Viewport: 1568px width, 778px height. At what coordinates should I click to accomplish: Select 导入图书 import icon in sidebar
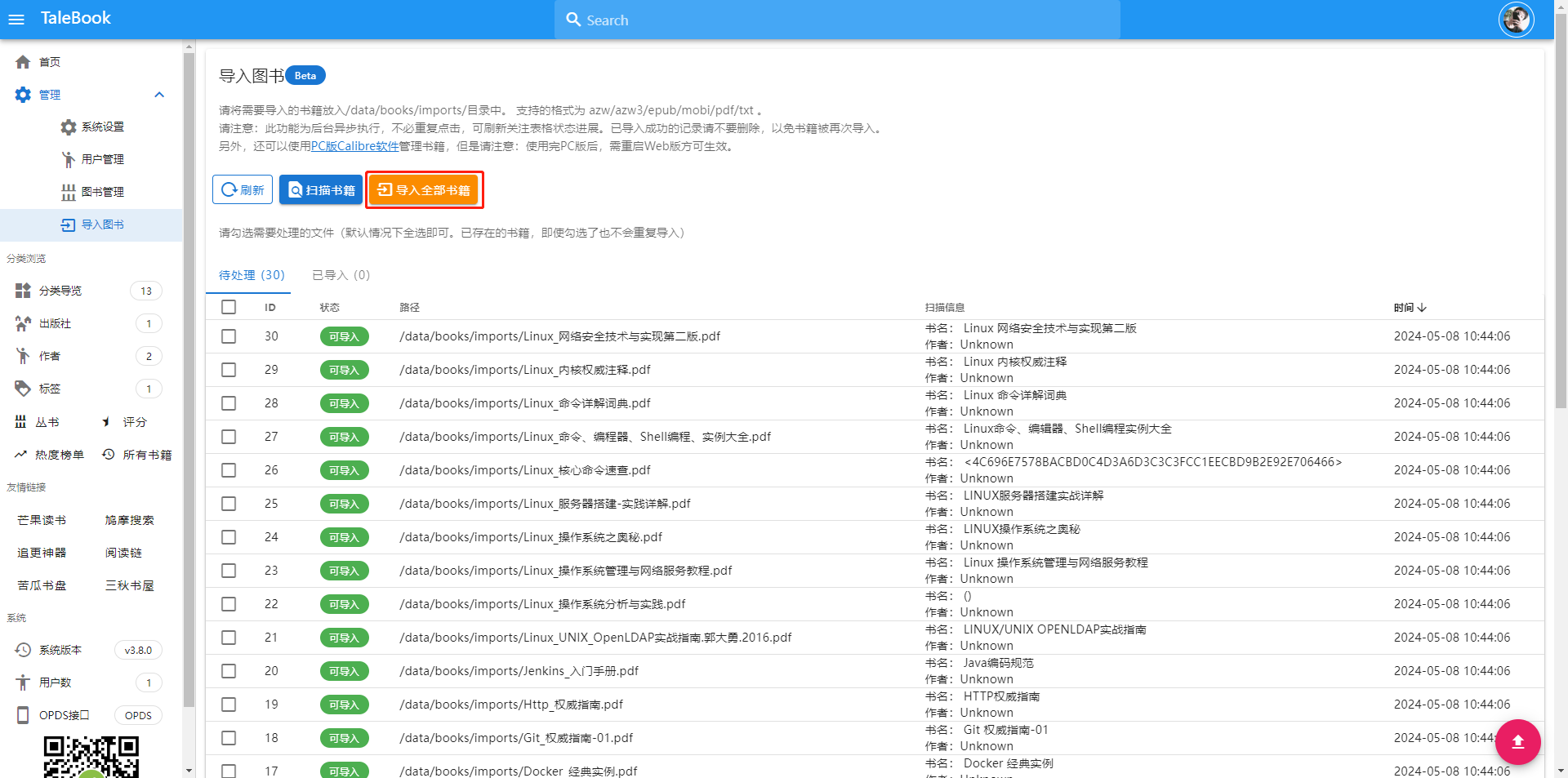click(x=69, y=225)
